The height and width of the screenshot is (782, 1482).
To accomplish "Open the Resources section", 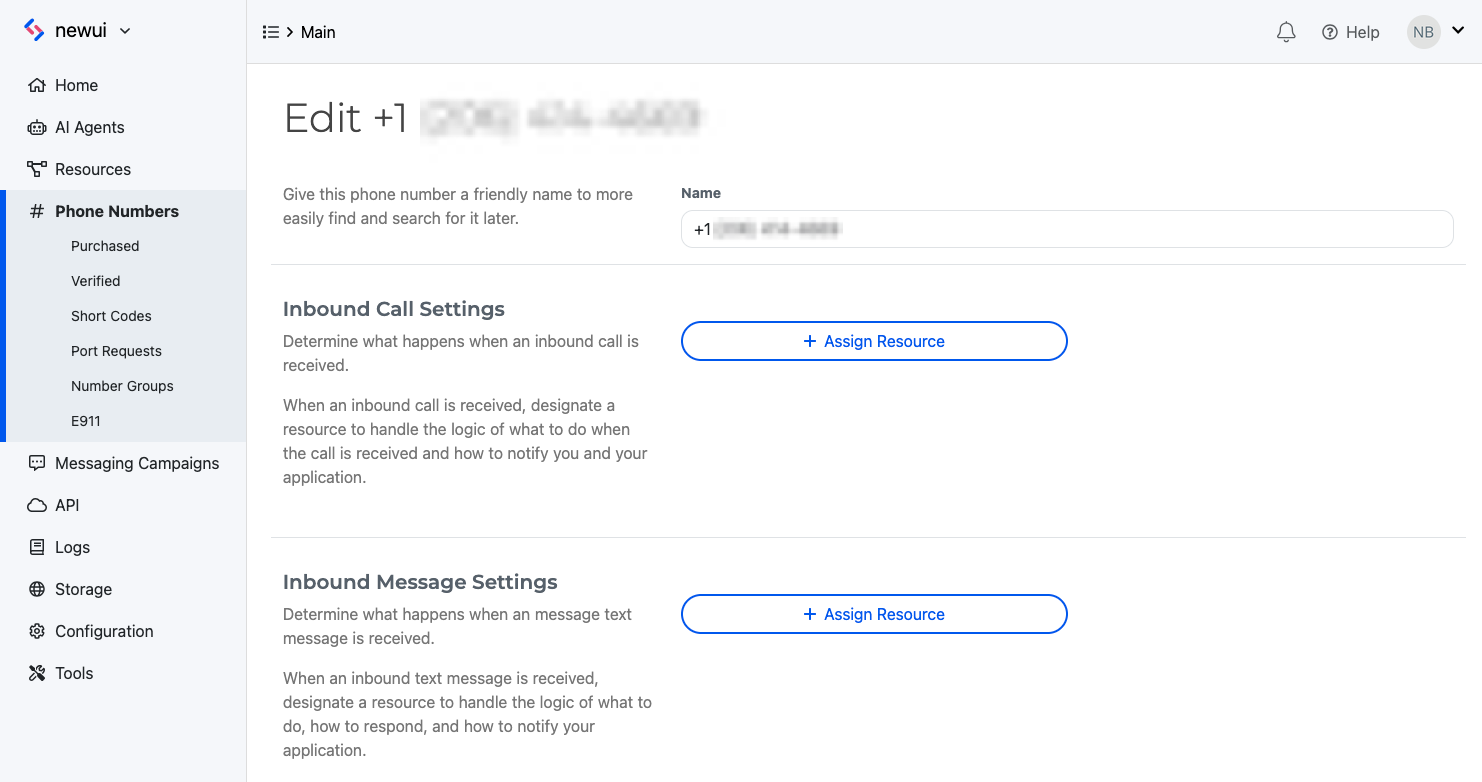I will [91, 169].
